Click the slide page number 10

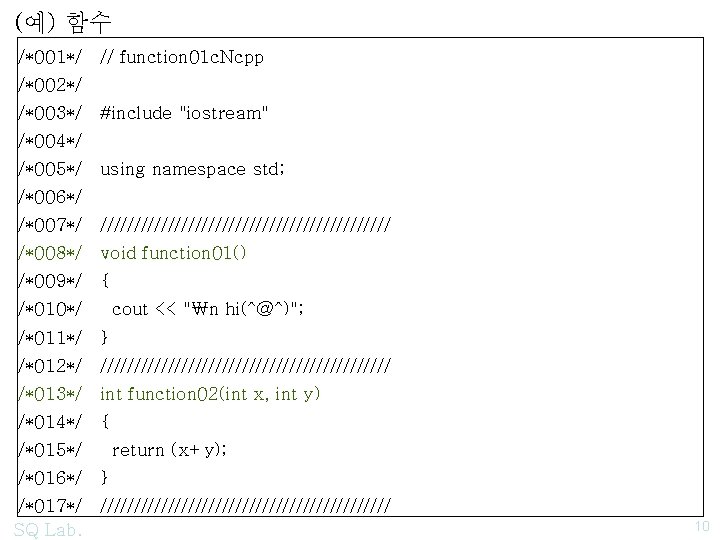700,526
